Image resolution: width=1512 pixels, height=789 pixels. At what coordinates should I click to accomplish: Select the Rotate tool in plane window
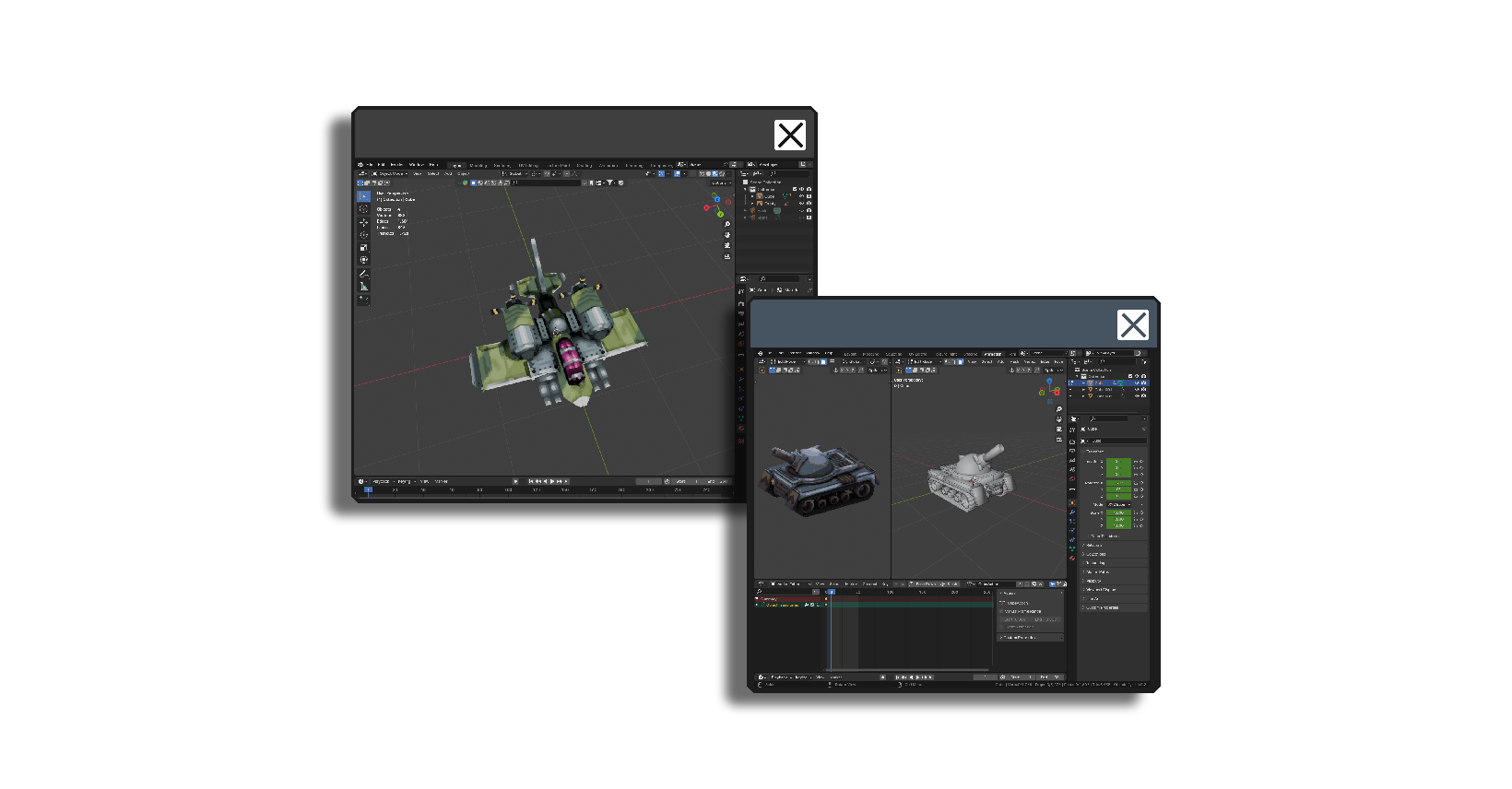(x=363, y=235)
